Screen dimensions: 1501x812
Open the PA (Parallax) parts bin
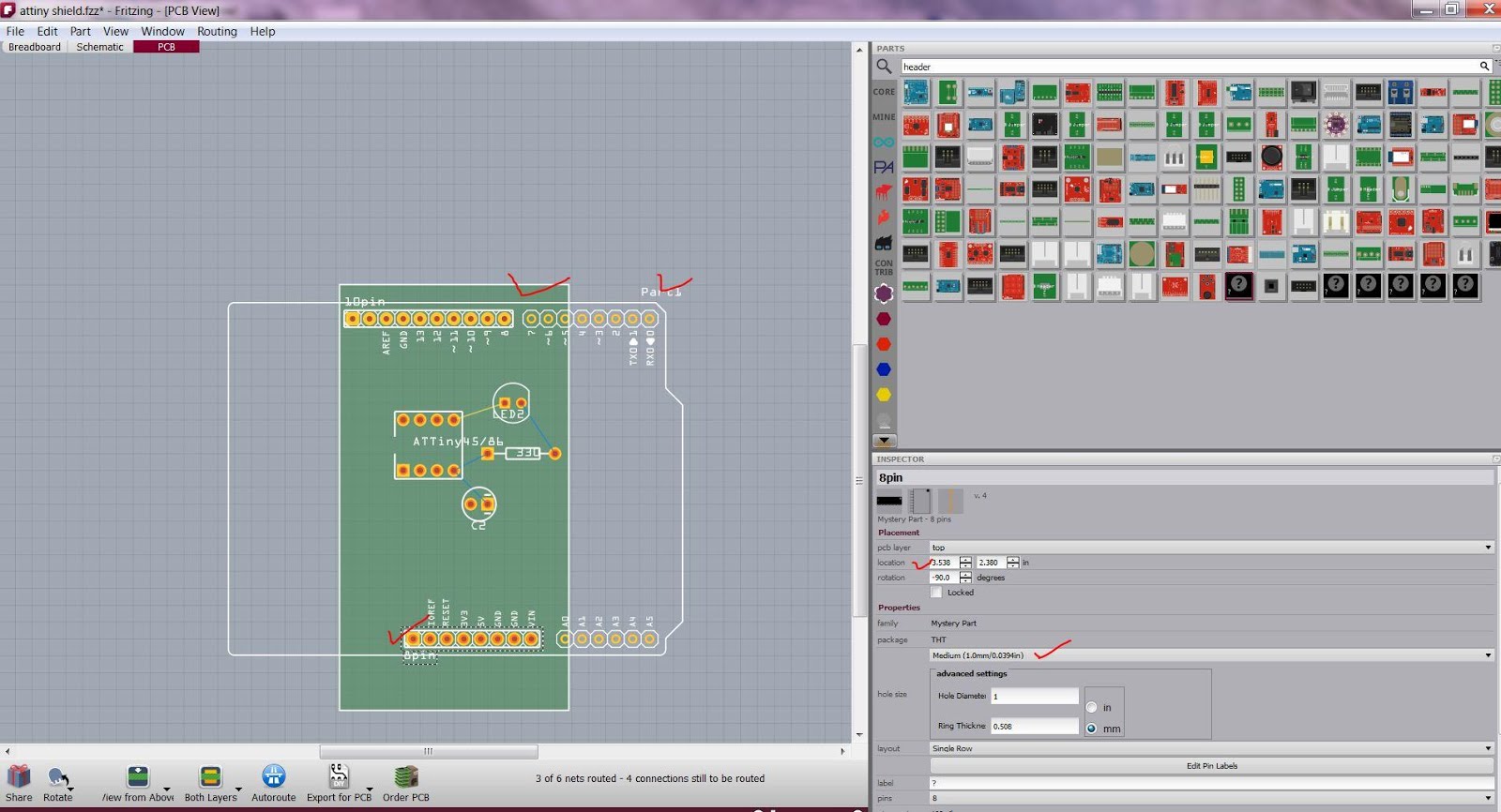884,168
